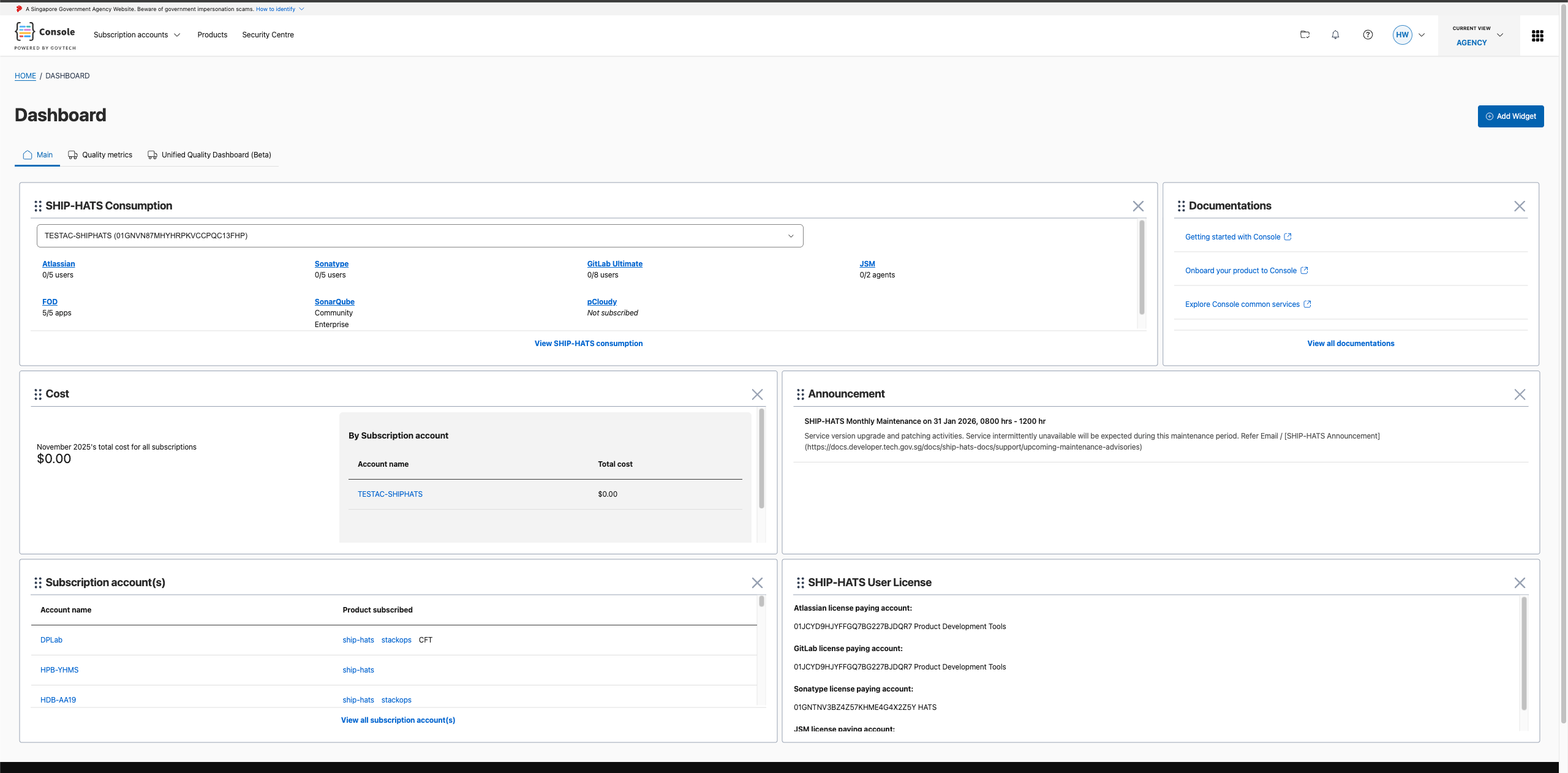This screenshot has width=1568, height=773.
Task: Click the Add Widget button
Action: pyautogui.click(x=1510, y=116)
